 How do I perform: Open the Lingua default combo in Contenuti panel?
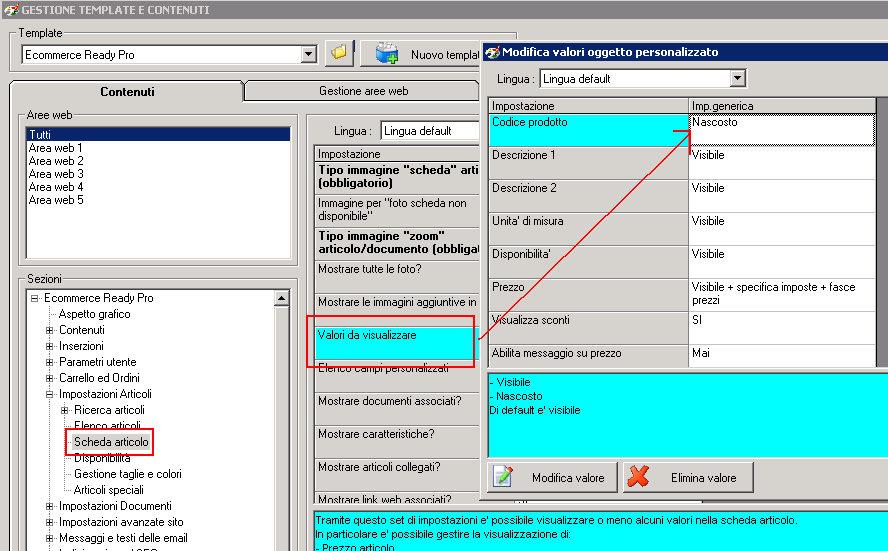(431, 131)
